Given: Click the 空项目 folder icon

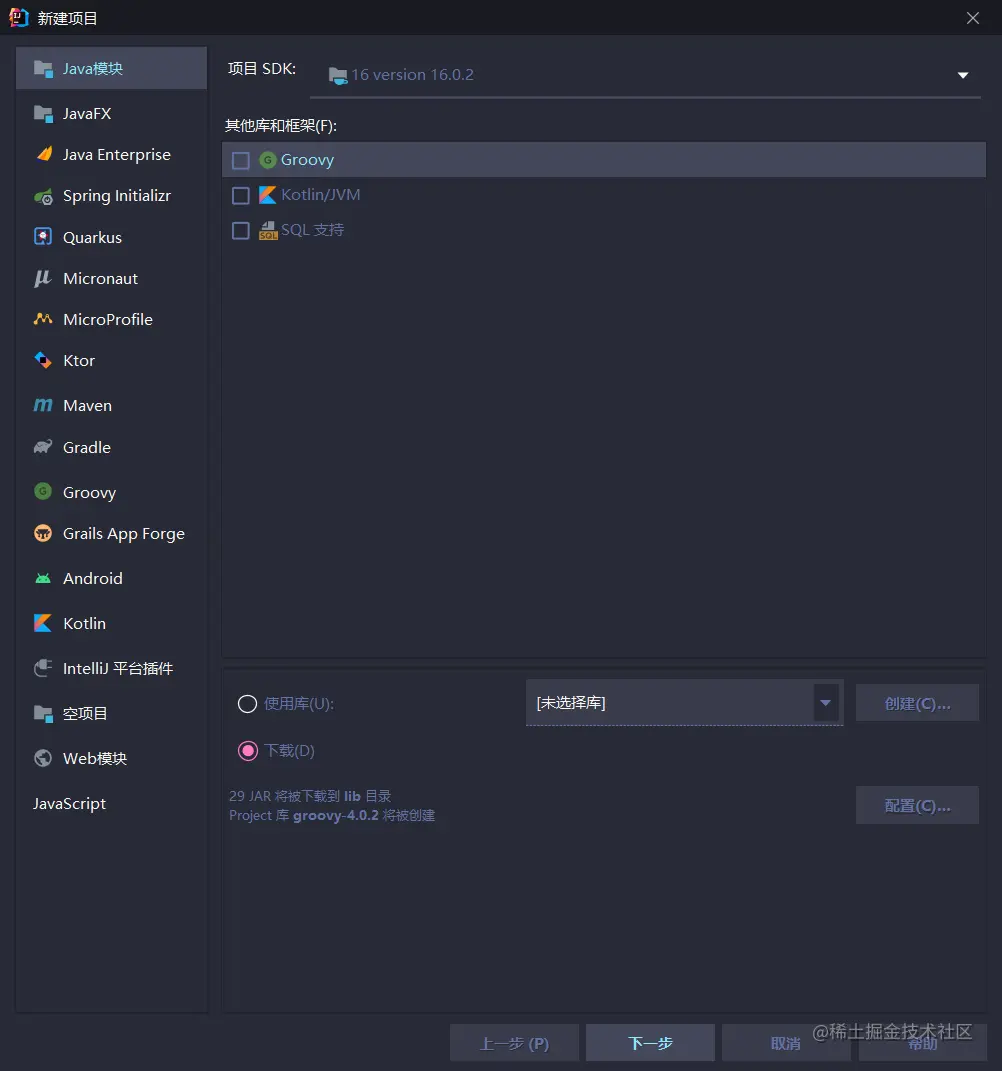Looking at the screenshot, I should tap(43, 714).
